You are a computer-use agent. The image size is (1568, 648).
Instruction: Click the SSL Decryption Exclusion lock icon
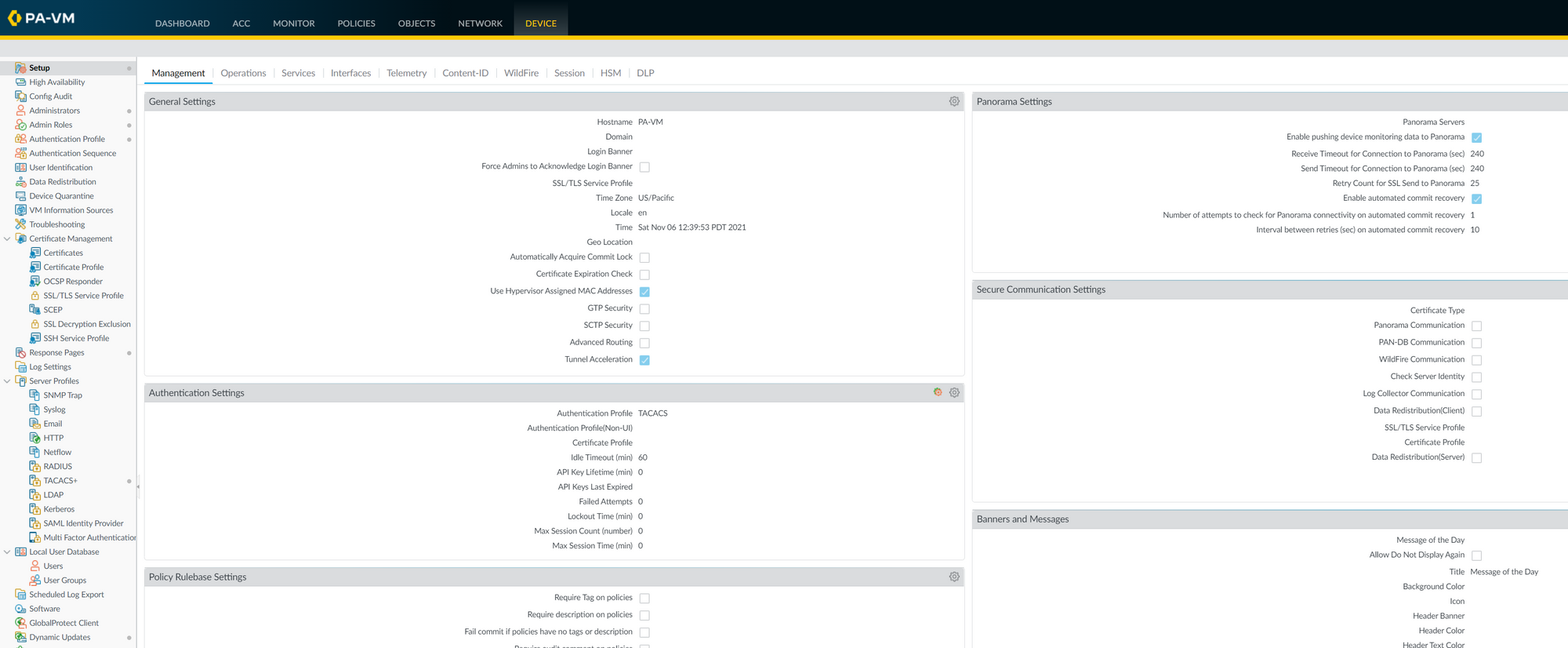click(34, 324)
